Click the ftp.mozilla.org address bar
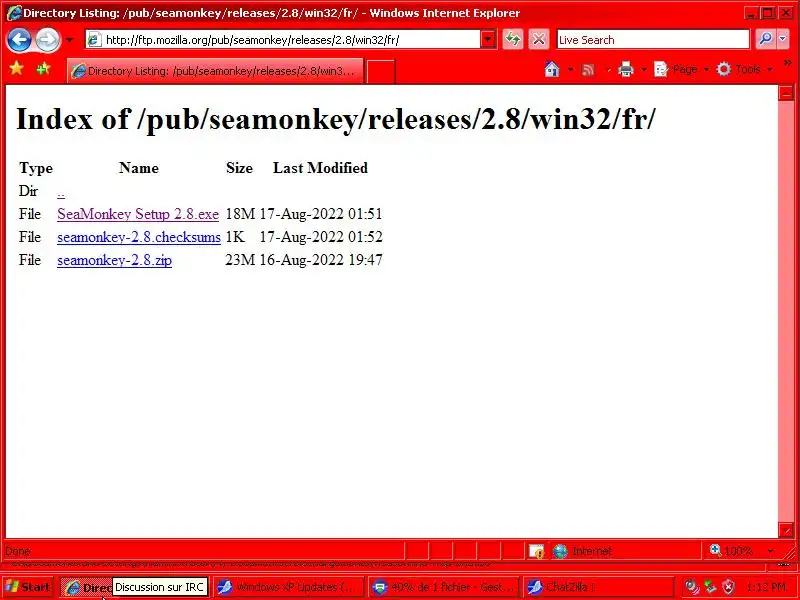This screenshot has height=600, width=800. [283, 40]
